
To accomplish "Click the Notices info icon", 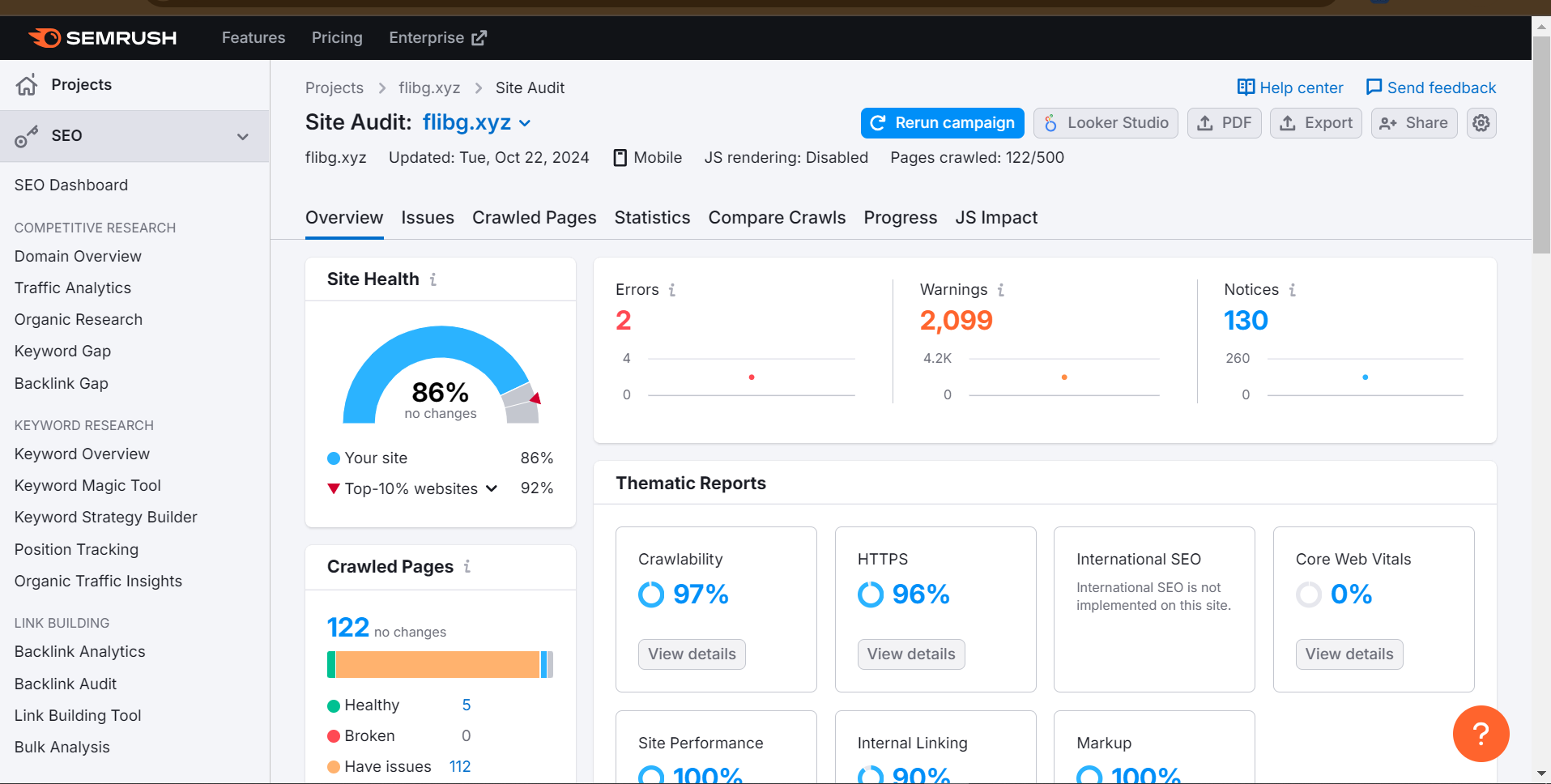I will pyautogui.click(x=1292, y=290).
